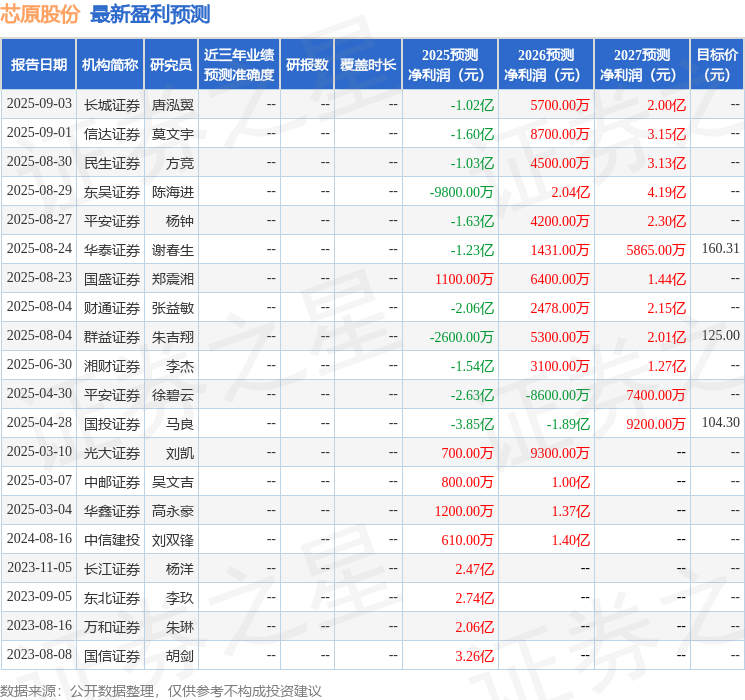
Task: Click the 芯原股份 title text
Action: point(40,14)
